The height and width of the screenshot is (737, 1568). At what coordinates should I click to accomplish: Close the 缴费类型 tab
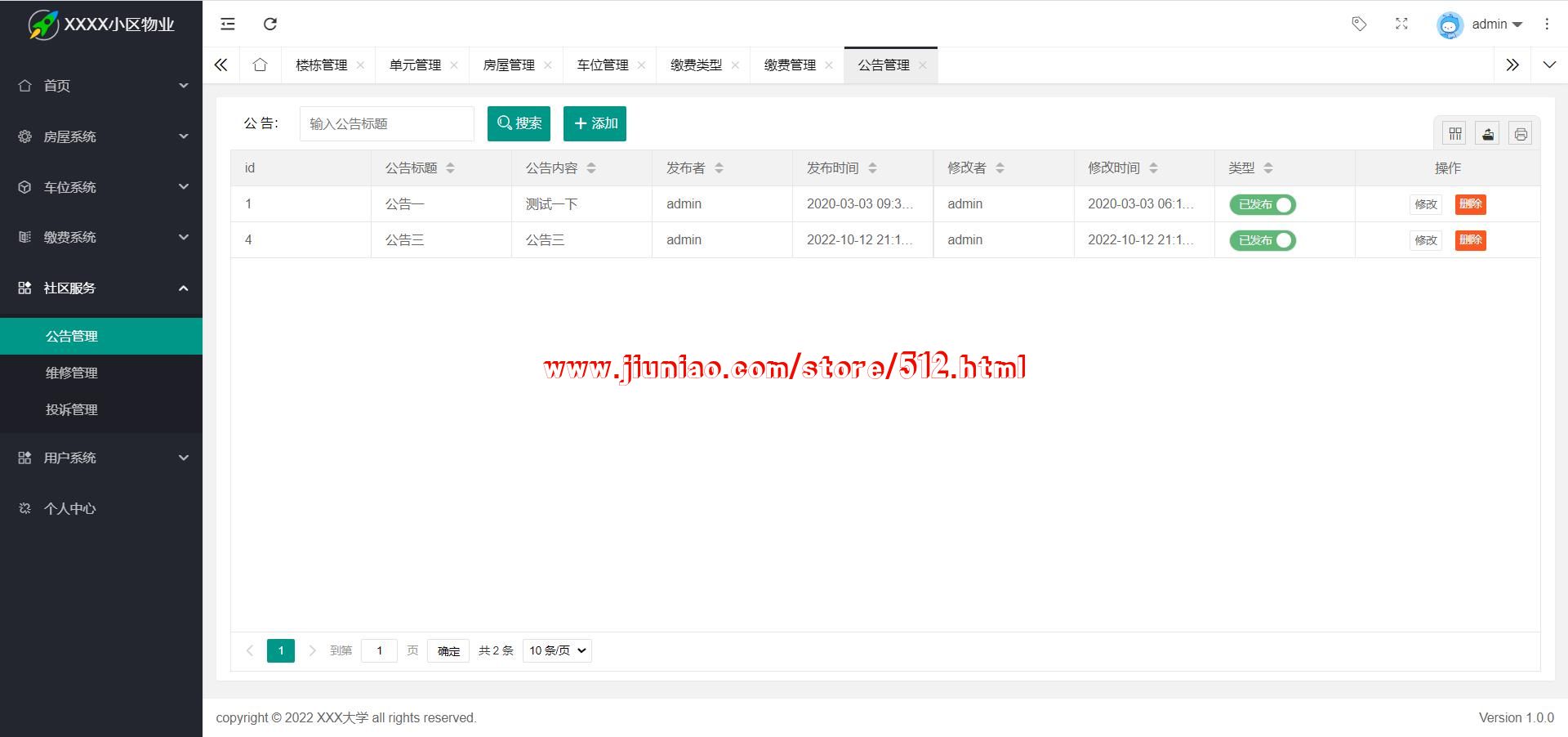[735, 65]
